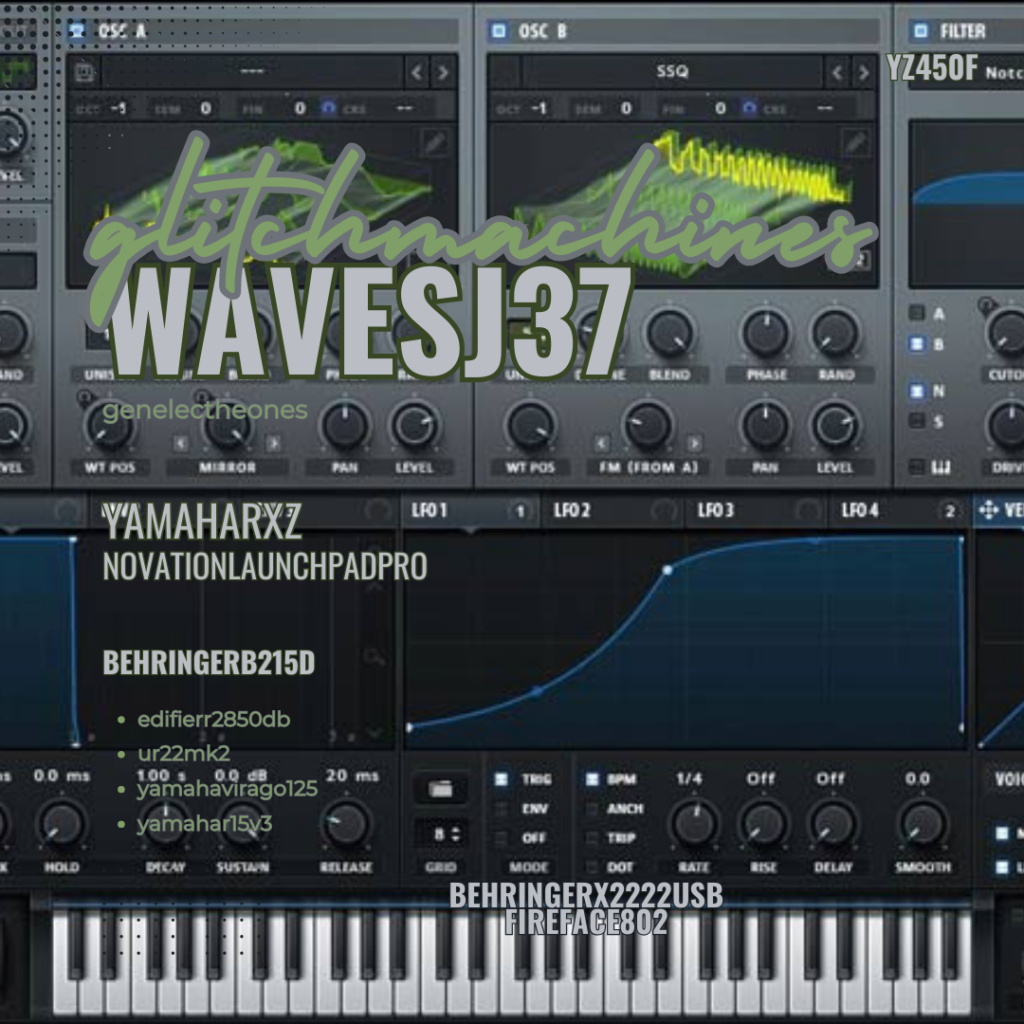Enable the DOT checkbox

click(592, 867)
